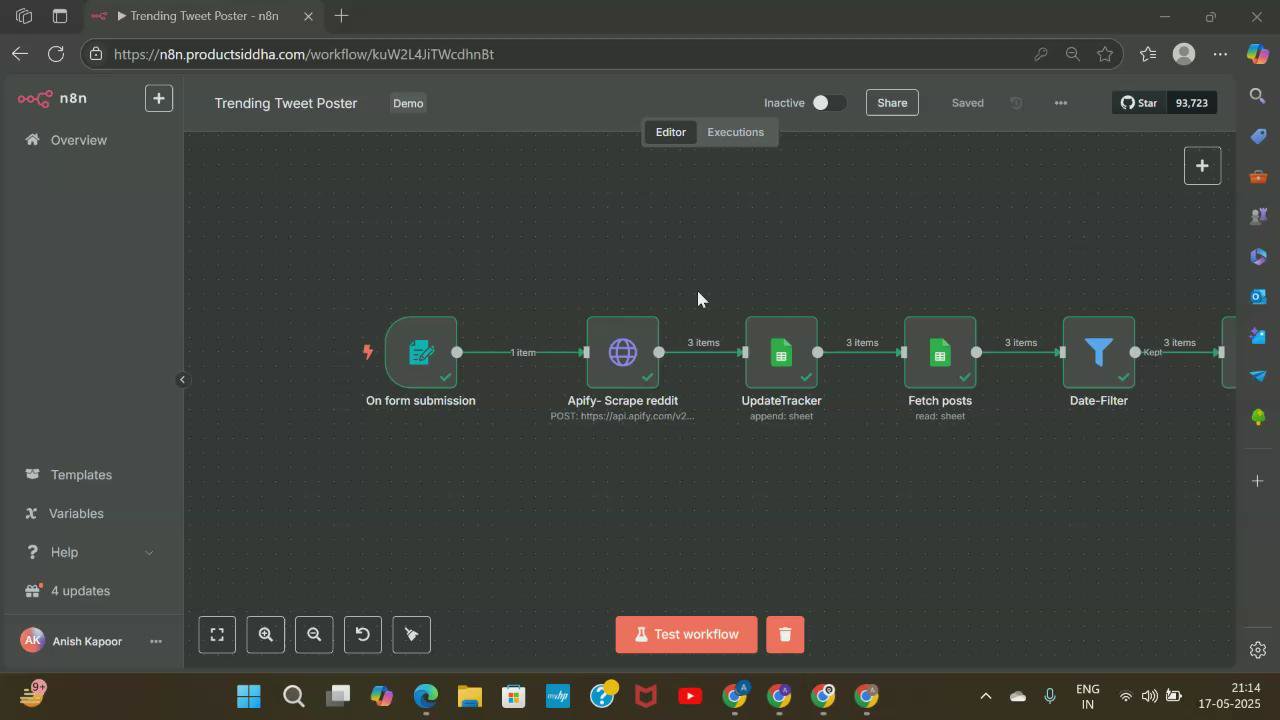The width and height of the screenshot is (1280, 720).
Task: Open Edge settings and more menu
Action: pos(1220,54)
